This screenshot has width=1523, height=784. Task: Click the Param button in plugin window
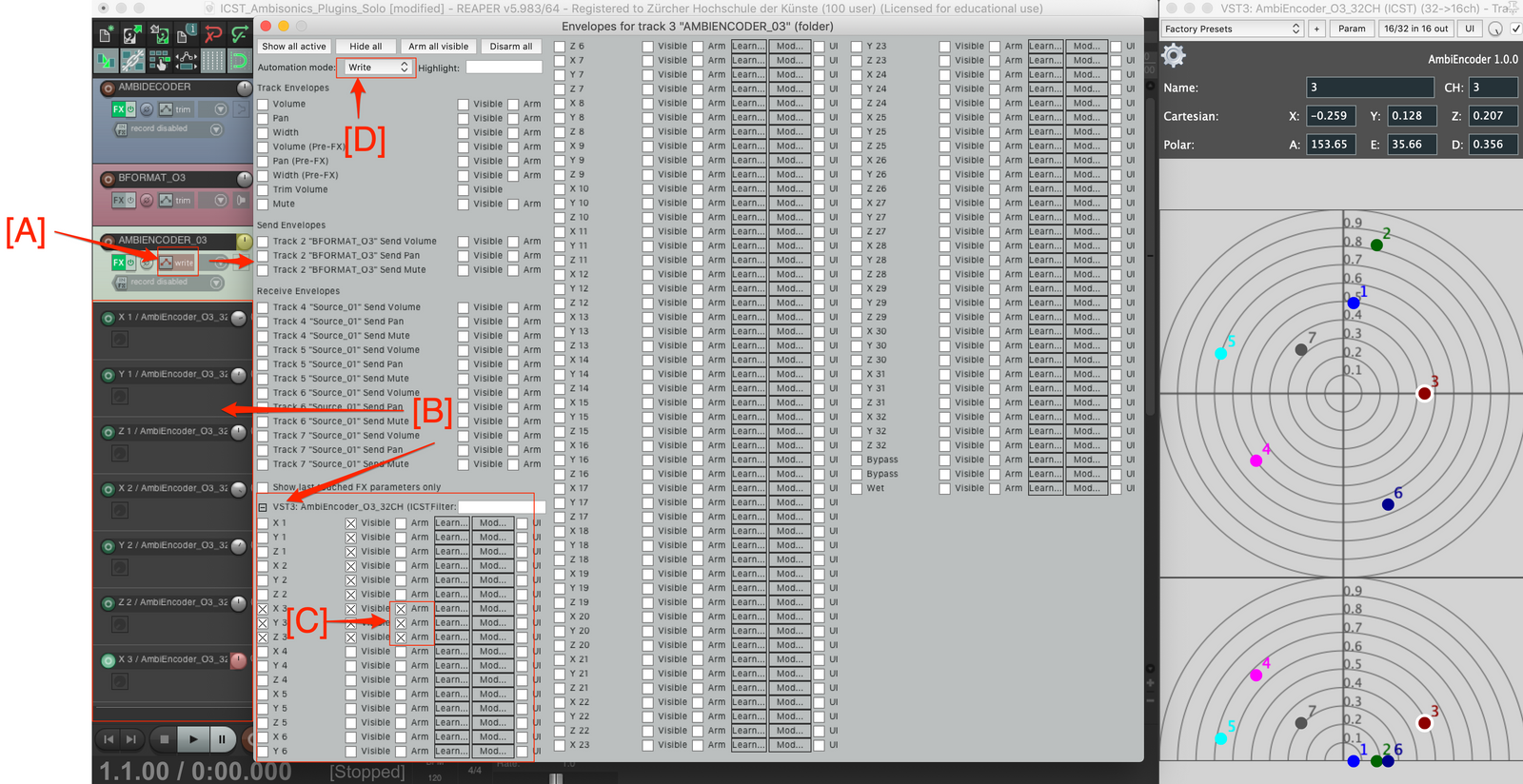(1351, 29)
